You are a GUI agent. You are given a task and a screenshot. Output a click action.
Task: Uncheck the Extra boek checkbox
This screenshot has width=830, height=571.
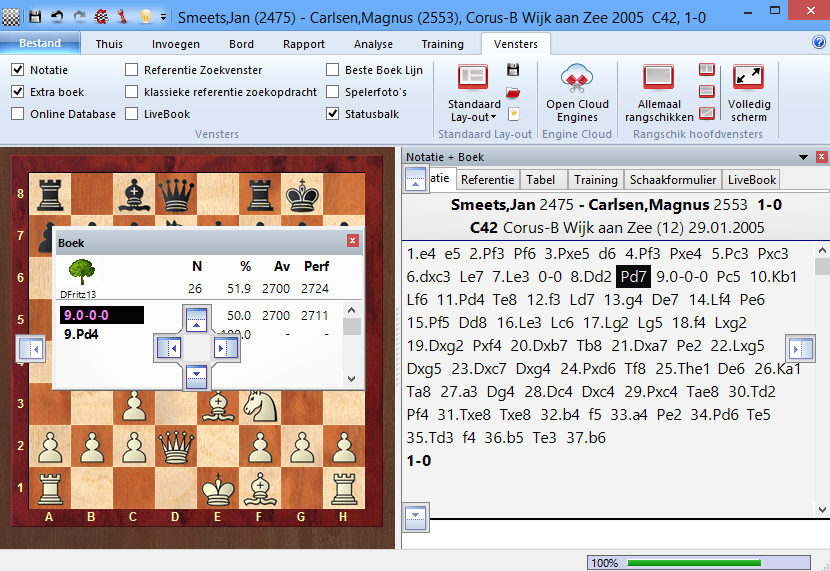(17, 92)
